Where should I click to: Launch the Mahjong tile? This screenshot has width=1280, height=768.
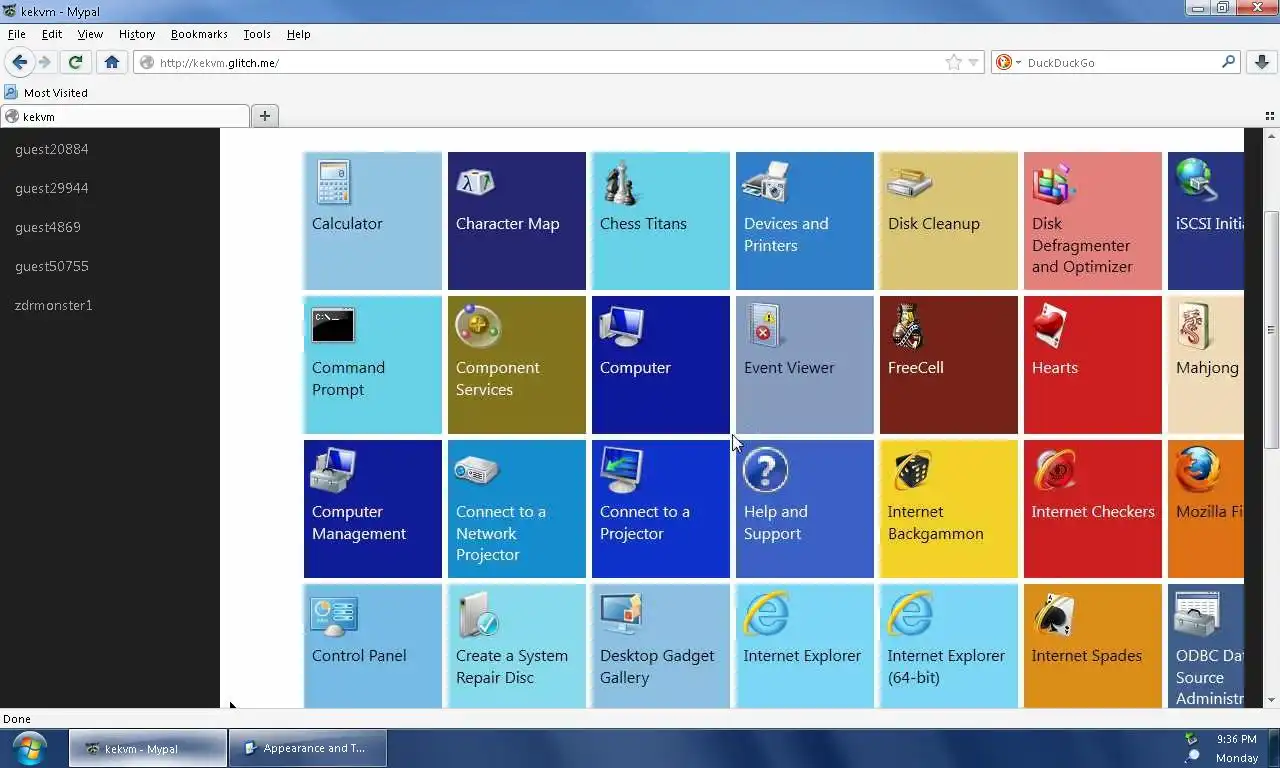point(1205,365)
